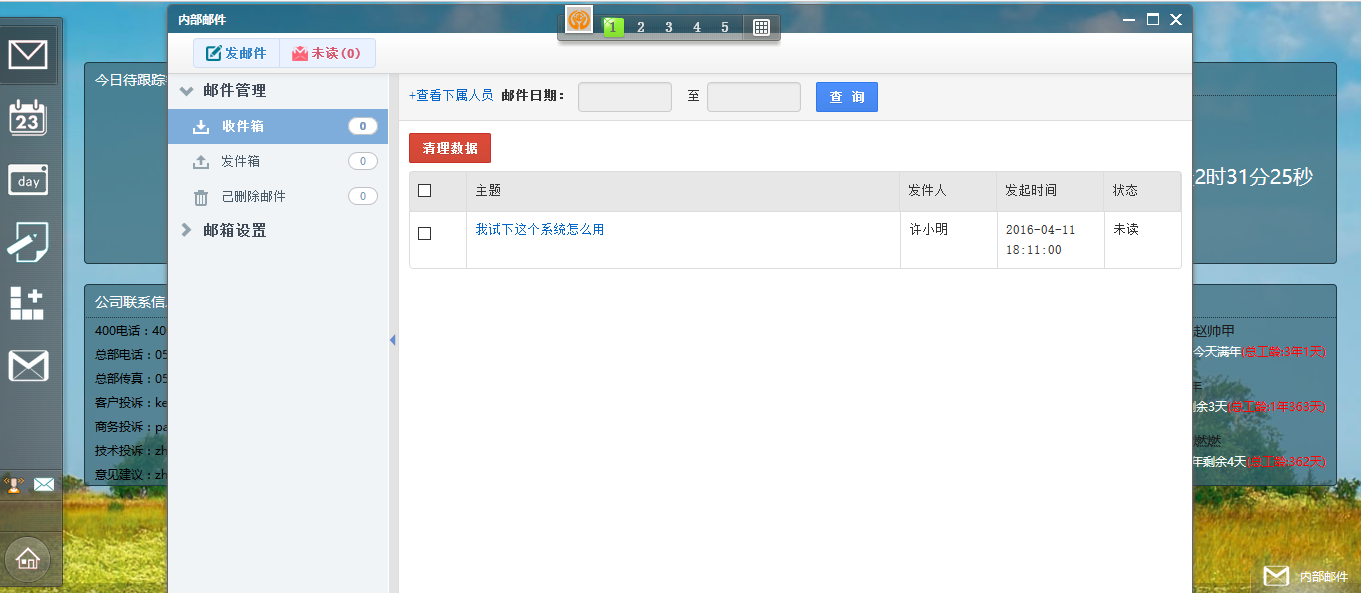1361x593 pixels.
Task: Collapse the 邮件管理 section
Action: (x=186, y=90)
